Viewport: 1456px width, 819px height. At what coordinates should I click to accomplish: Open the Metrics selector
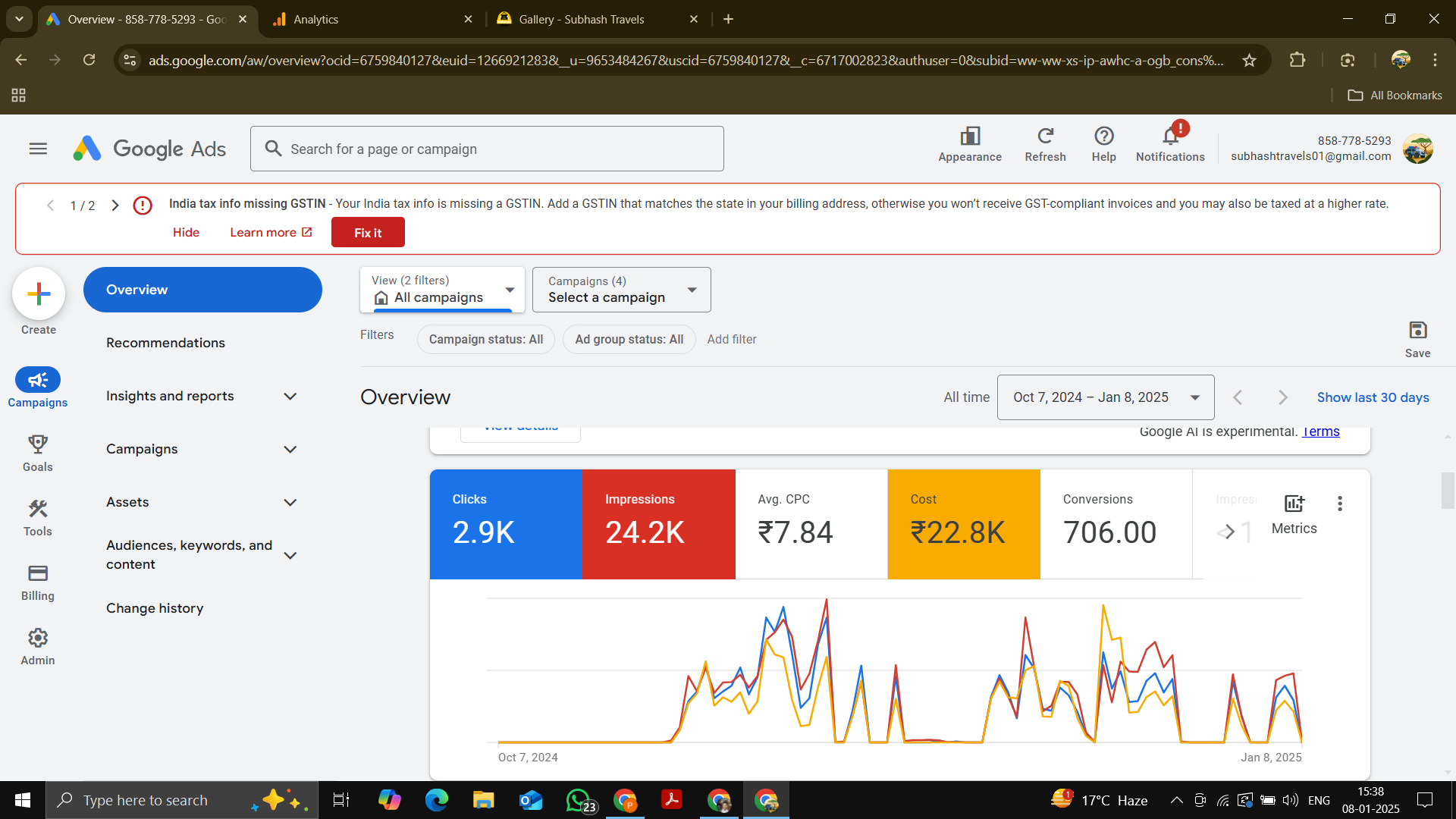1294,514
